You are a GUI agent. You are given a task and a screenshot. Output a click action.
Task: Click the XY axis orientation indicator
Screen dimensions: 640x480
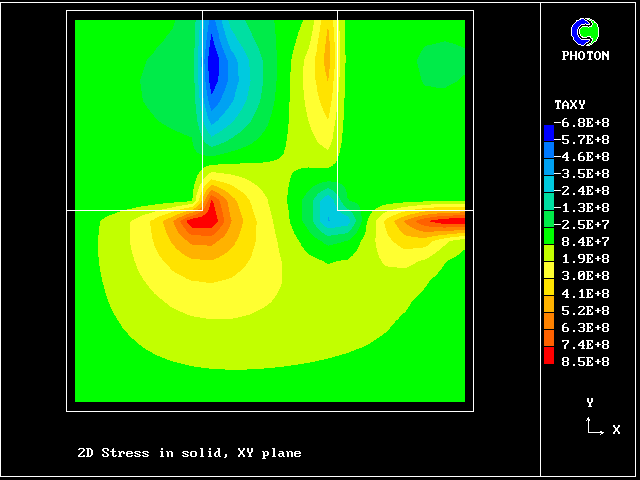593,426
